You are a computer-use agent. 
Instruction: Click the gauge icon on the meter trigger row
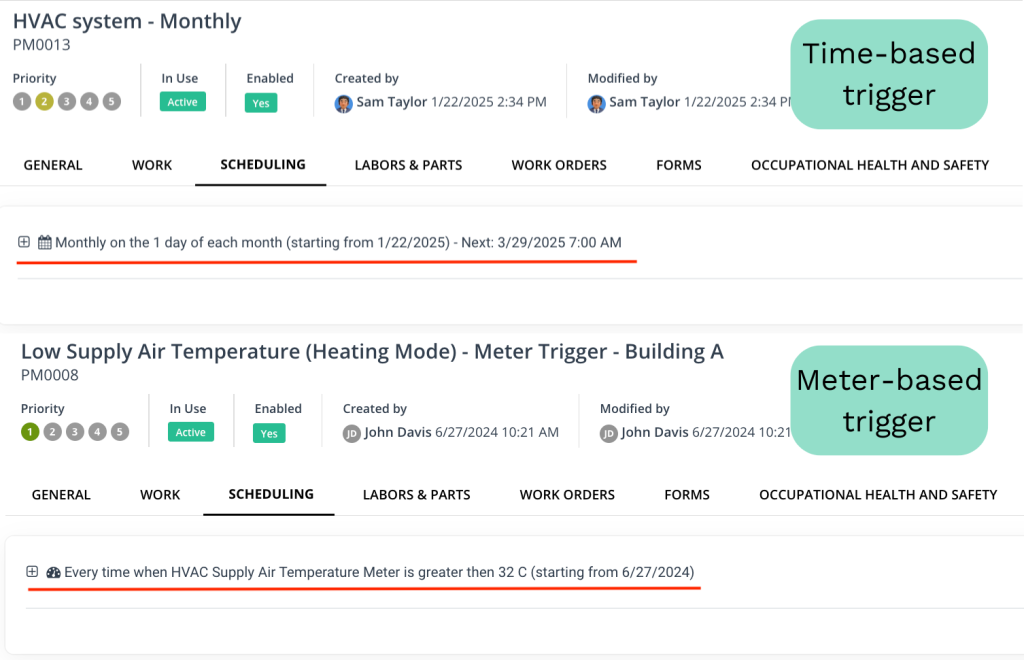tap(52, 572)
